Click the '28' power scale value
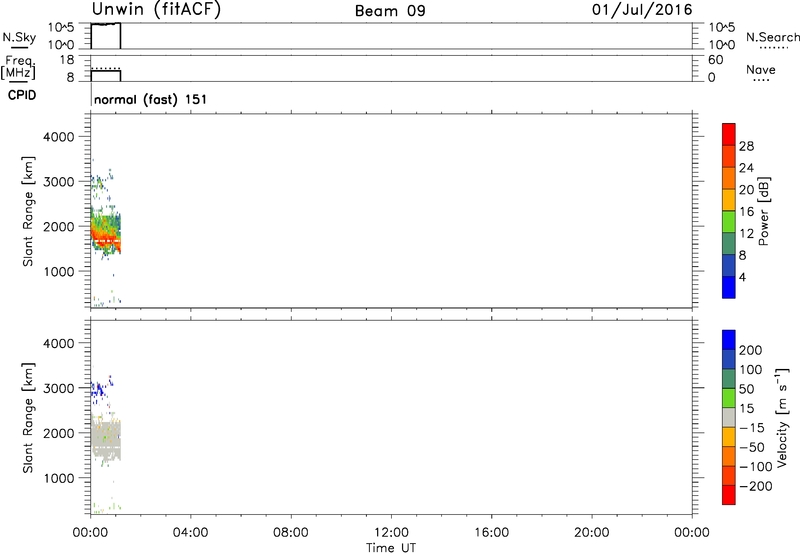The width and height of the screenshot is (800, 554). click(746, 146)
